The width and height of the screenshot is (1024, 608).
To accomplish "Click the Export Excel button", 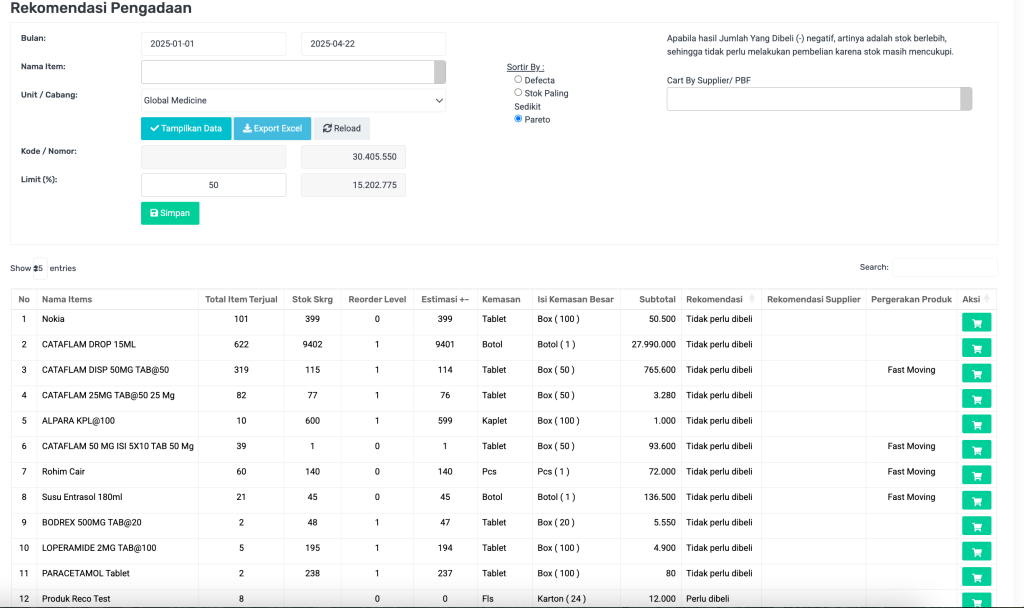I will click(x=272, y=128).
